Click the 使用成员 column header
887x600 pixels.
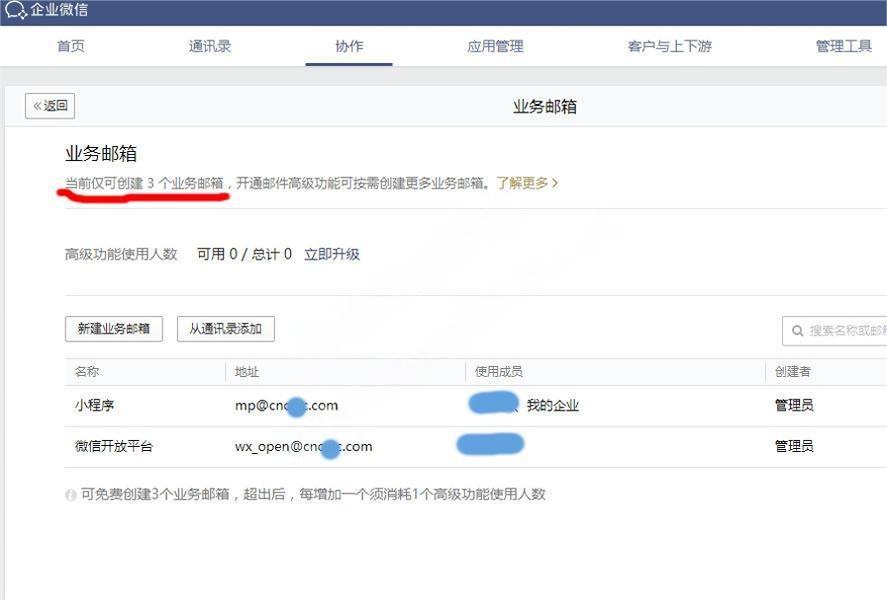point(498,372)
